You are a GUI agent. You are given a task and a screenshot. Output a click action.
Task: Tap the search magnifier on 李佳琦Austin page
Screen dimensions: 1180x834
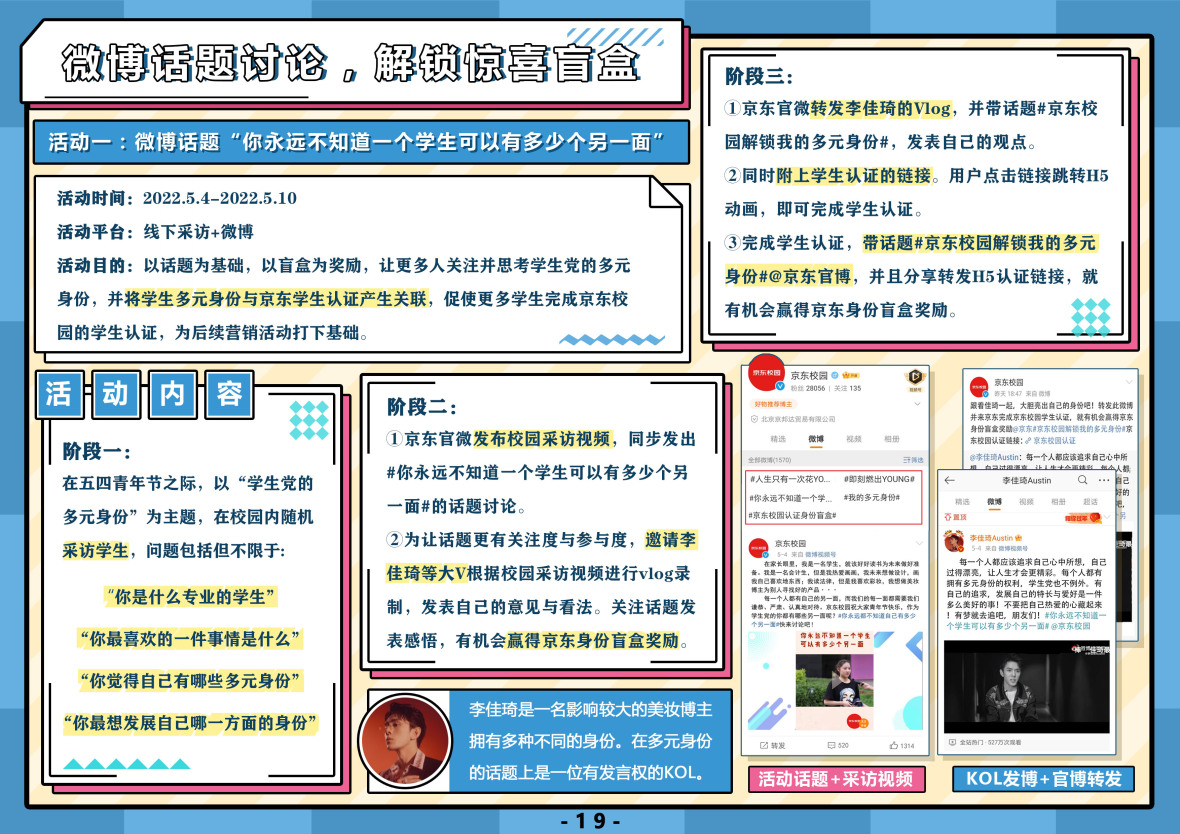tap(1082, 480)
